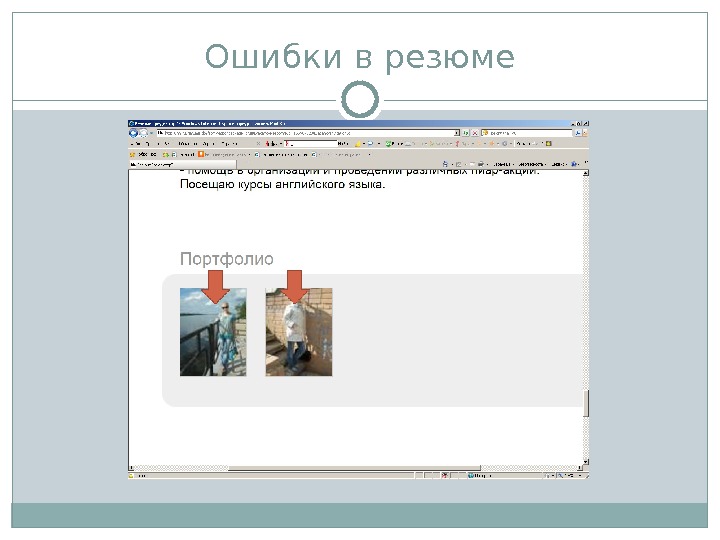This screenshot has height=540, width=720.
Task: Click the vertical scrollbar up arrow
Action: tap(586, 173)
